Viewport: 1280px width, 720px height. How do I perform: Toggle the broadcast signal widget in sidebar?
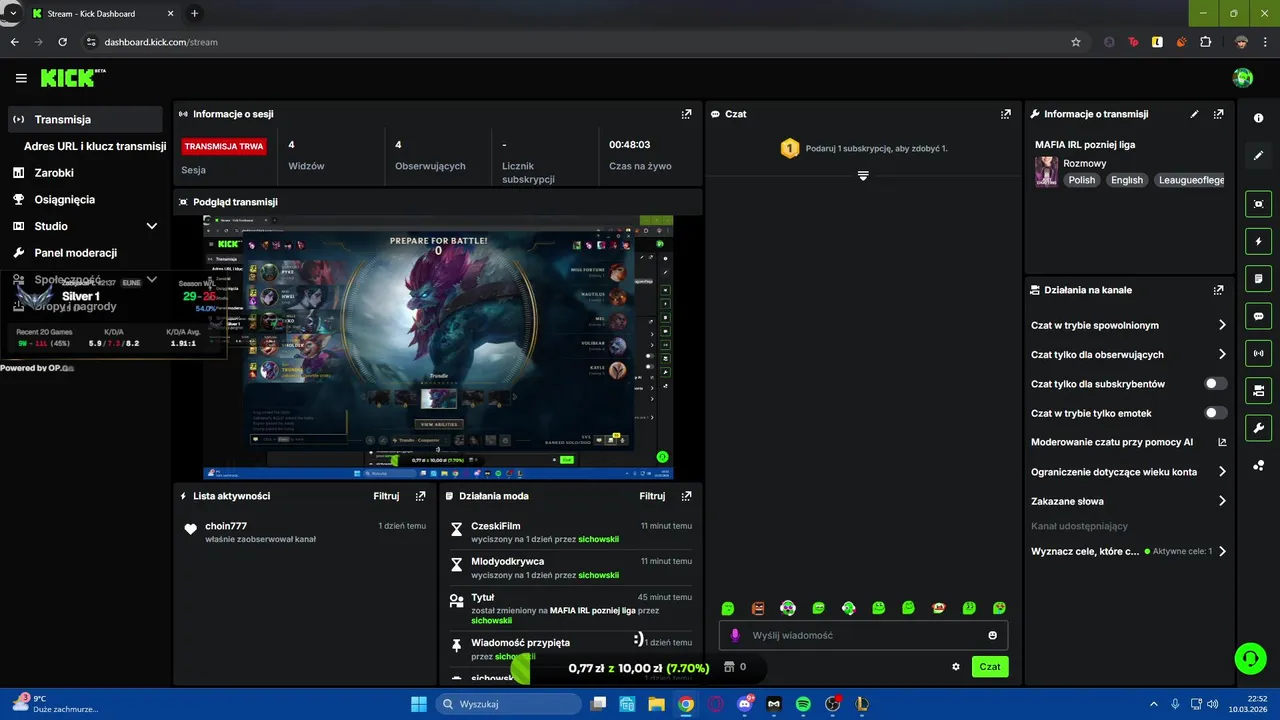[1258, 353]
